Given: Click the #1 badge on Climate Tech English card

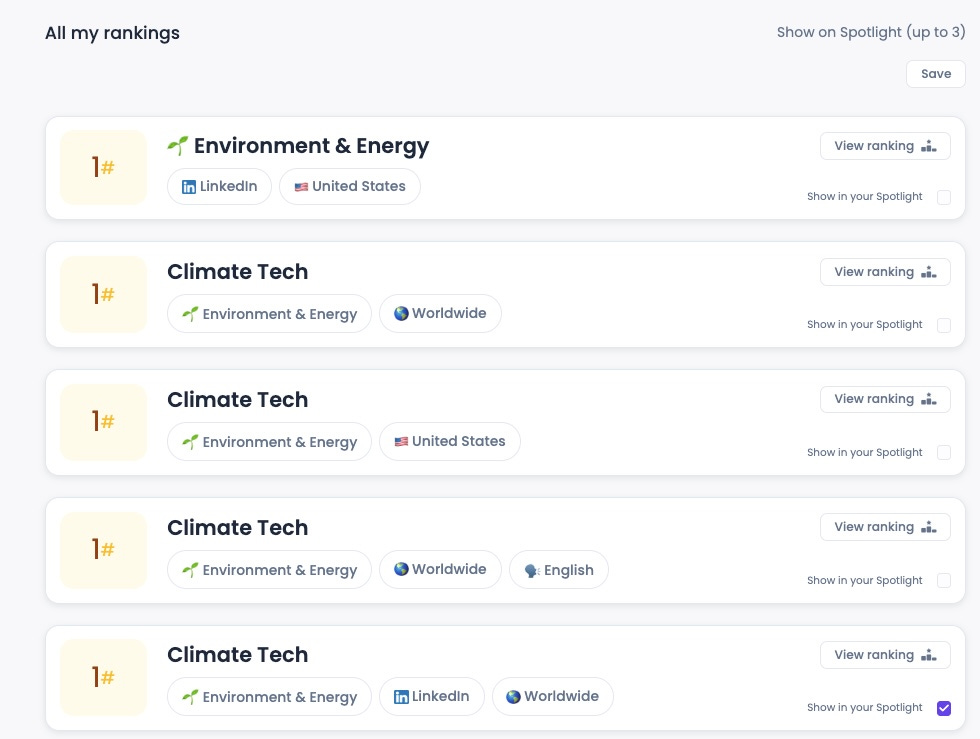Looking at the screenshot, I should (x=103, y=550).
